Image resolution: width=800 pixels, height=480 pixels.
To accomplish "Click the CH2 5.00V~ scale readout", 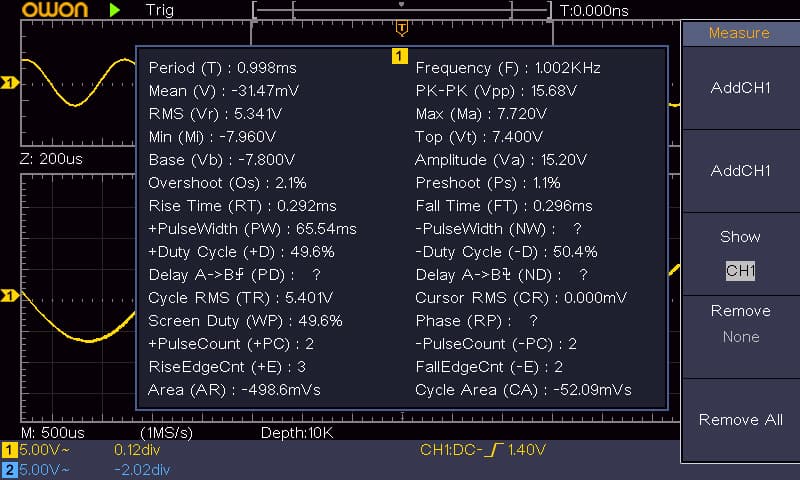I will coord(45,470).
